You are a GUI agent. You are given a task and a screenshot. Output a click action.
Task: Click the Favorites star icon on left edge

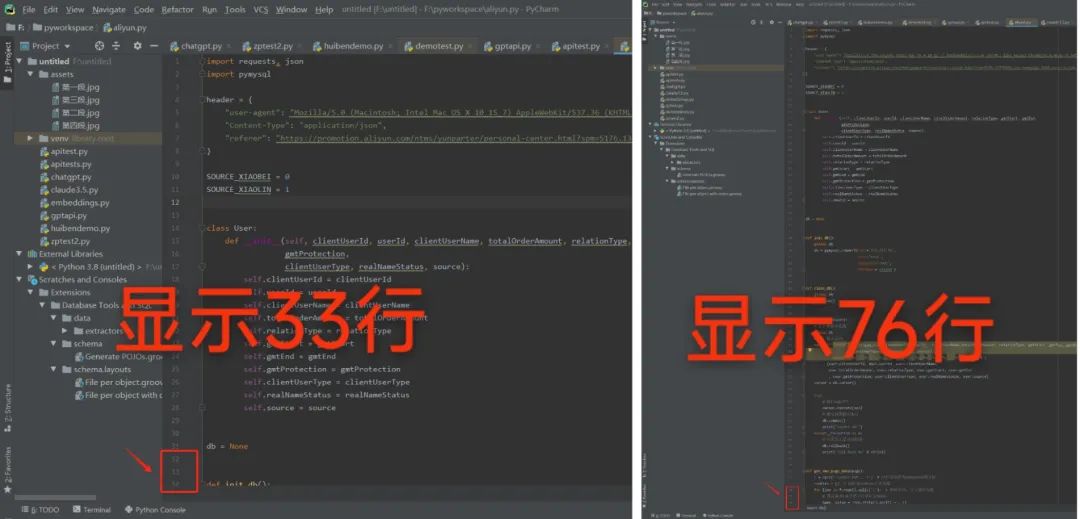point(8,489)
